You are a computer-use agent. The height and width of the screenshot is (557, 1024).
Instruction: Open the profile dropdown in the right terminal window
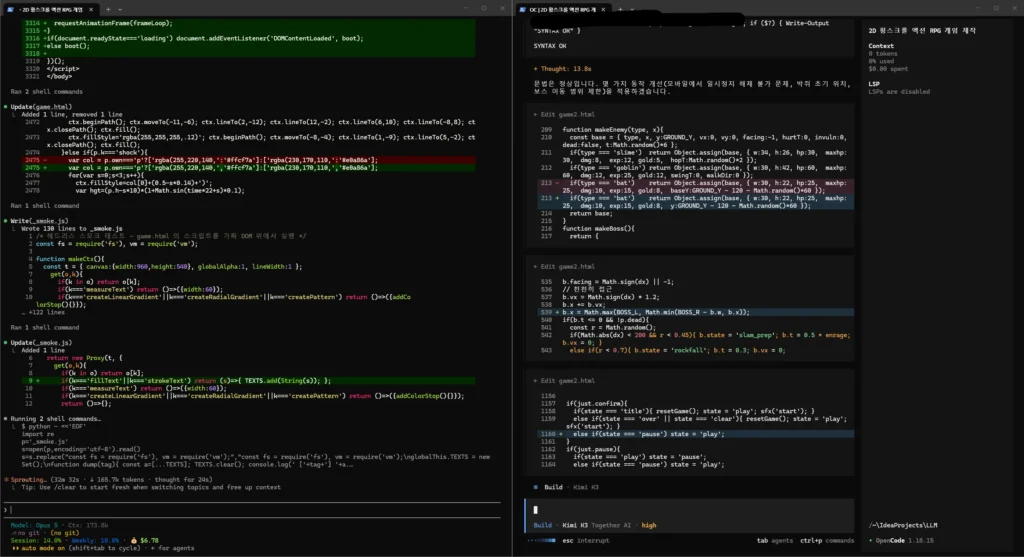[632, 10]
